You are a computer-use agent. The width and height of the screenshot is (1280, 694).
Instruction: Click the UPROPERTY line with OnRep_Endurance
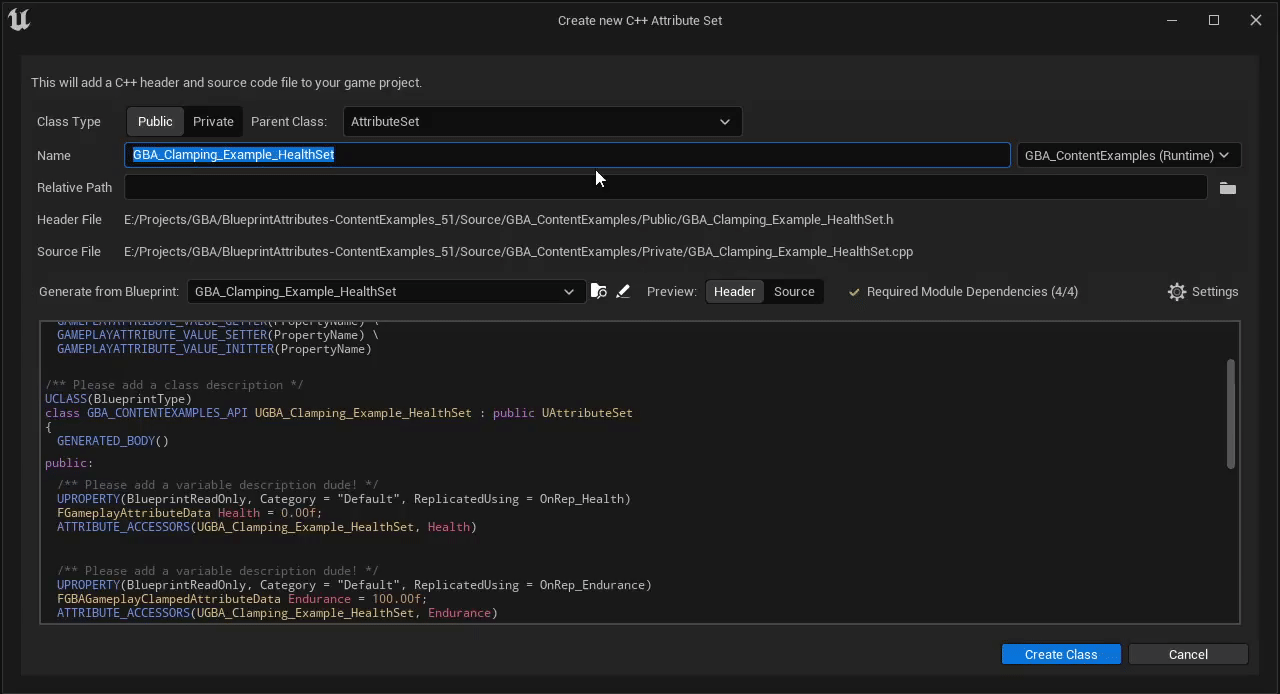tap(354, 585)
